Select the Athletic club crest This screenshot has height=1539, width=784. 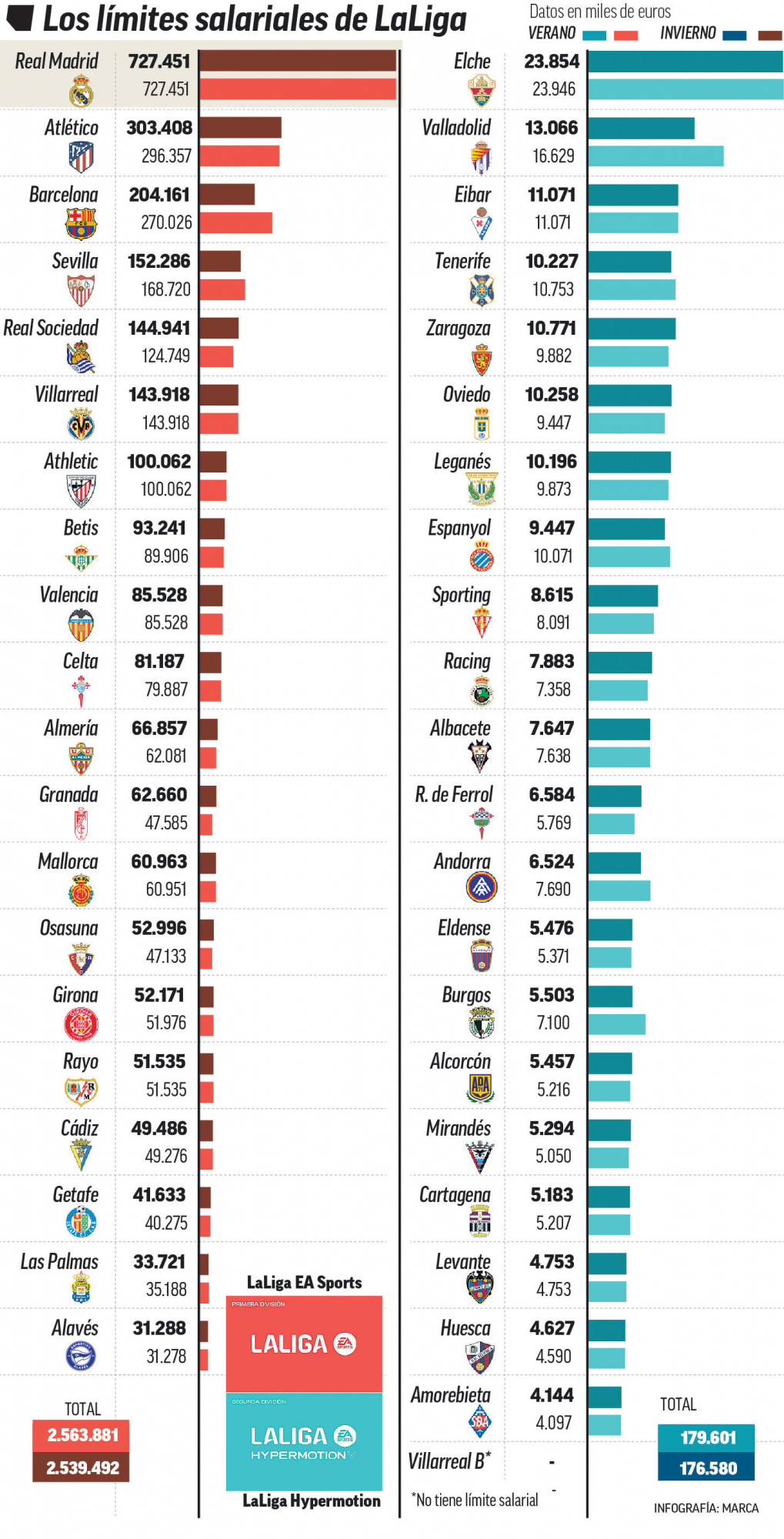[81, 491]
